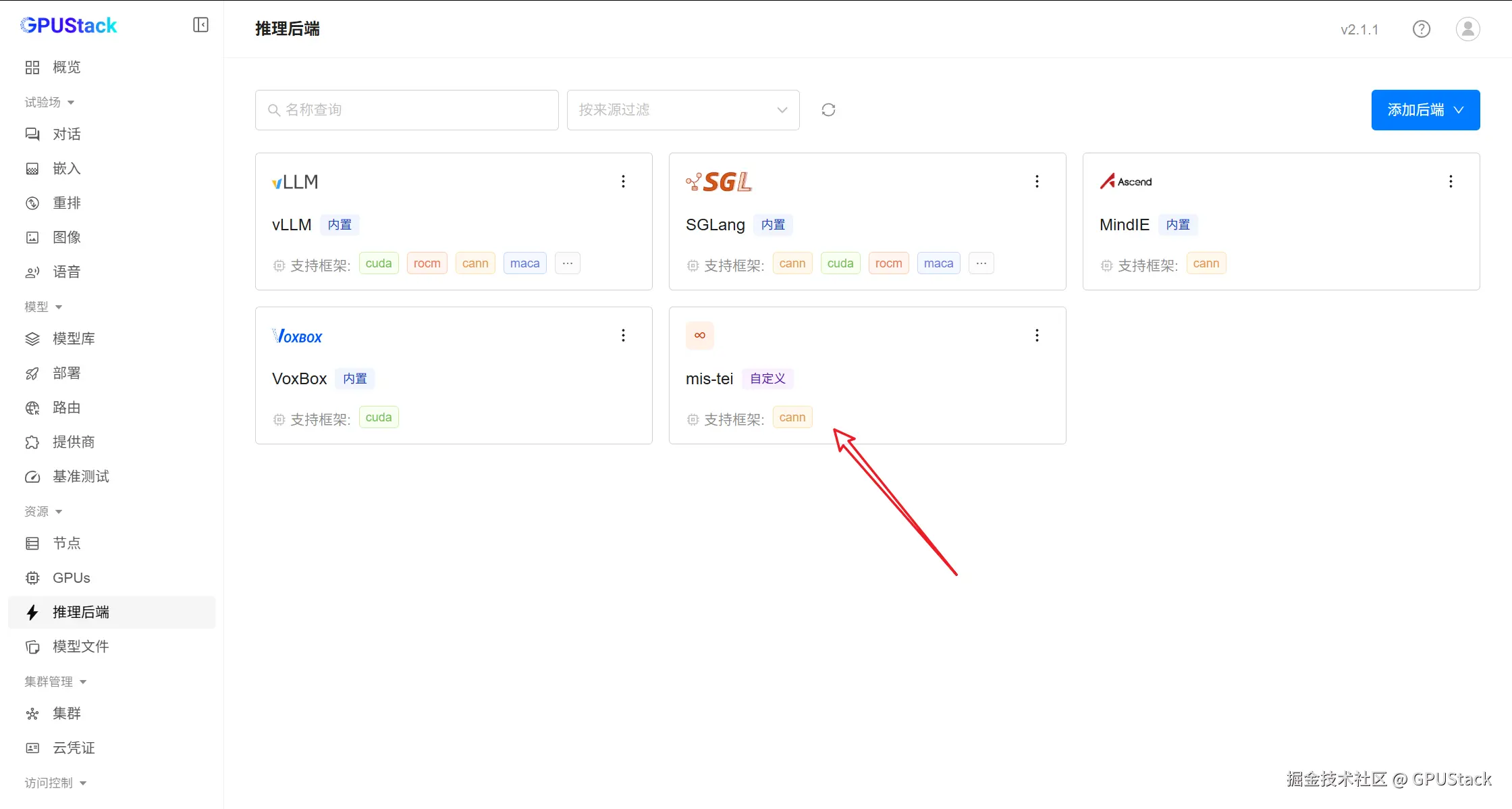Click the refresh icon next to the filters
1512x809 pixels.
(x=828, y=110)
